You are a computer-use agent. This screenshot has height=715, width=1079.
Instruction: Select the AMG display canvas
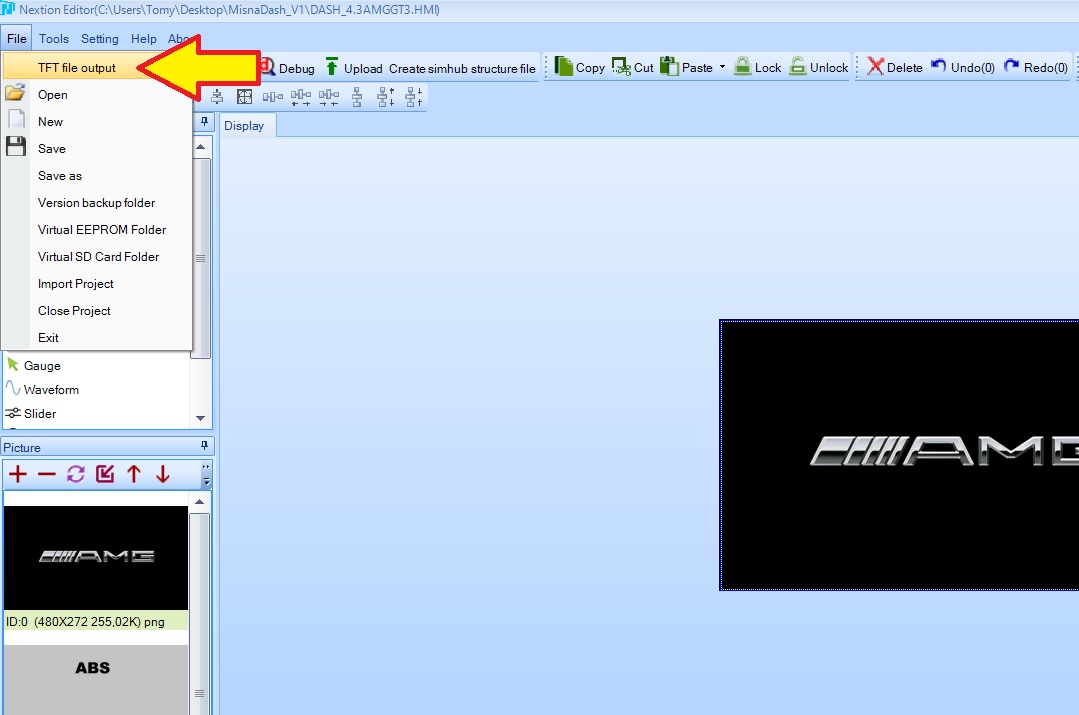tap(899, 455)
